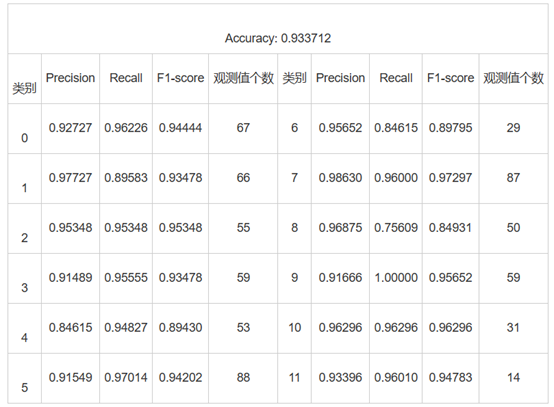Click recall cell 0.75609 for class 8
Image resolution: width=554 pixels, height=407 pixels.
coord(396,228)
